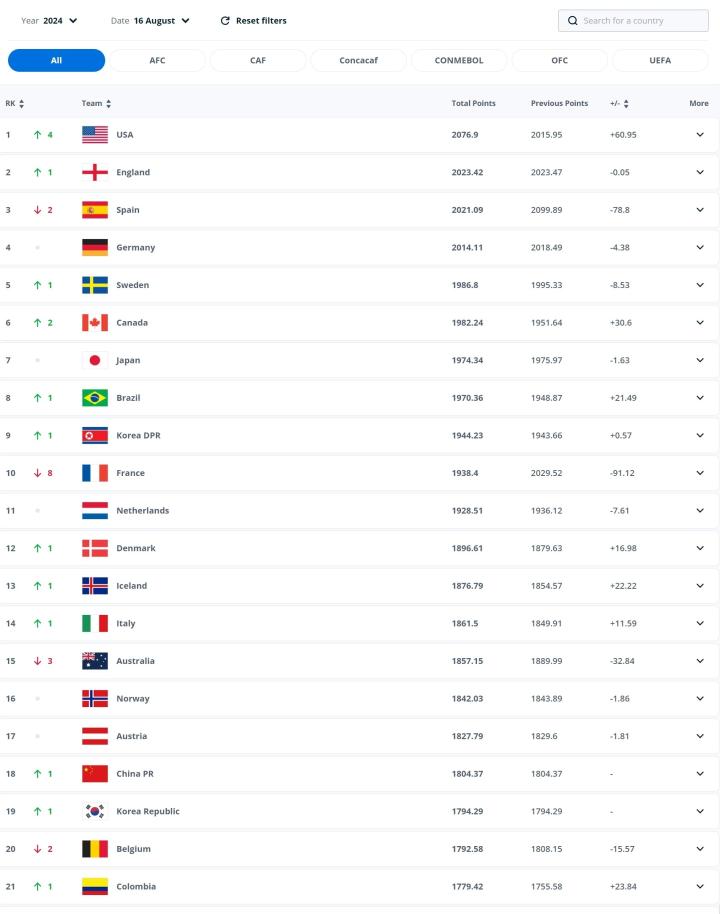The width and height of the screenshot is (720, 914).
Task: Select the CONMEBOL confederation tab
Action: point(459,60)
